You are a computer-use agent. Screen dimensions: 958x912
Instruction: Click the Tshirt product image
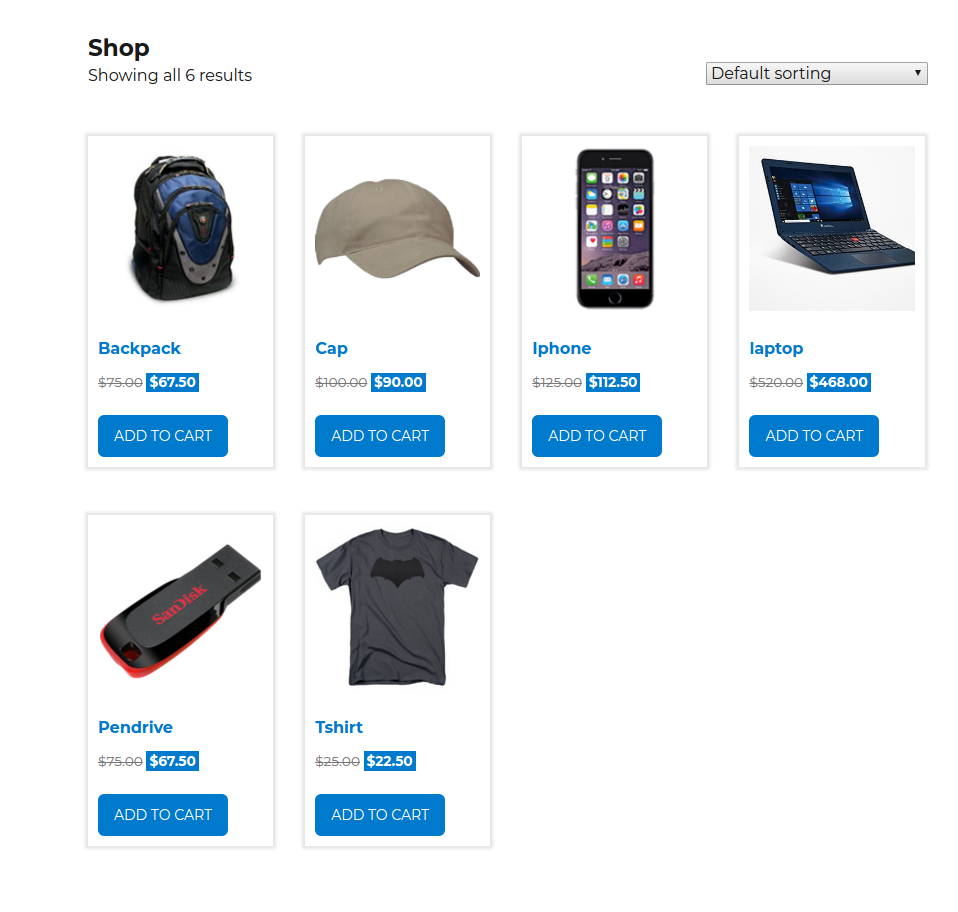click(x=398, y=608)
